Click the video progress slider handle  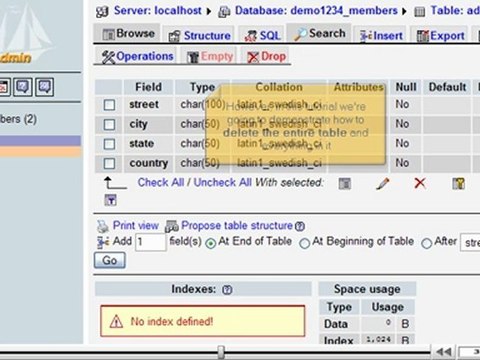coord(221,352)
